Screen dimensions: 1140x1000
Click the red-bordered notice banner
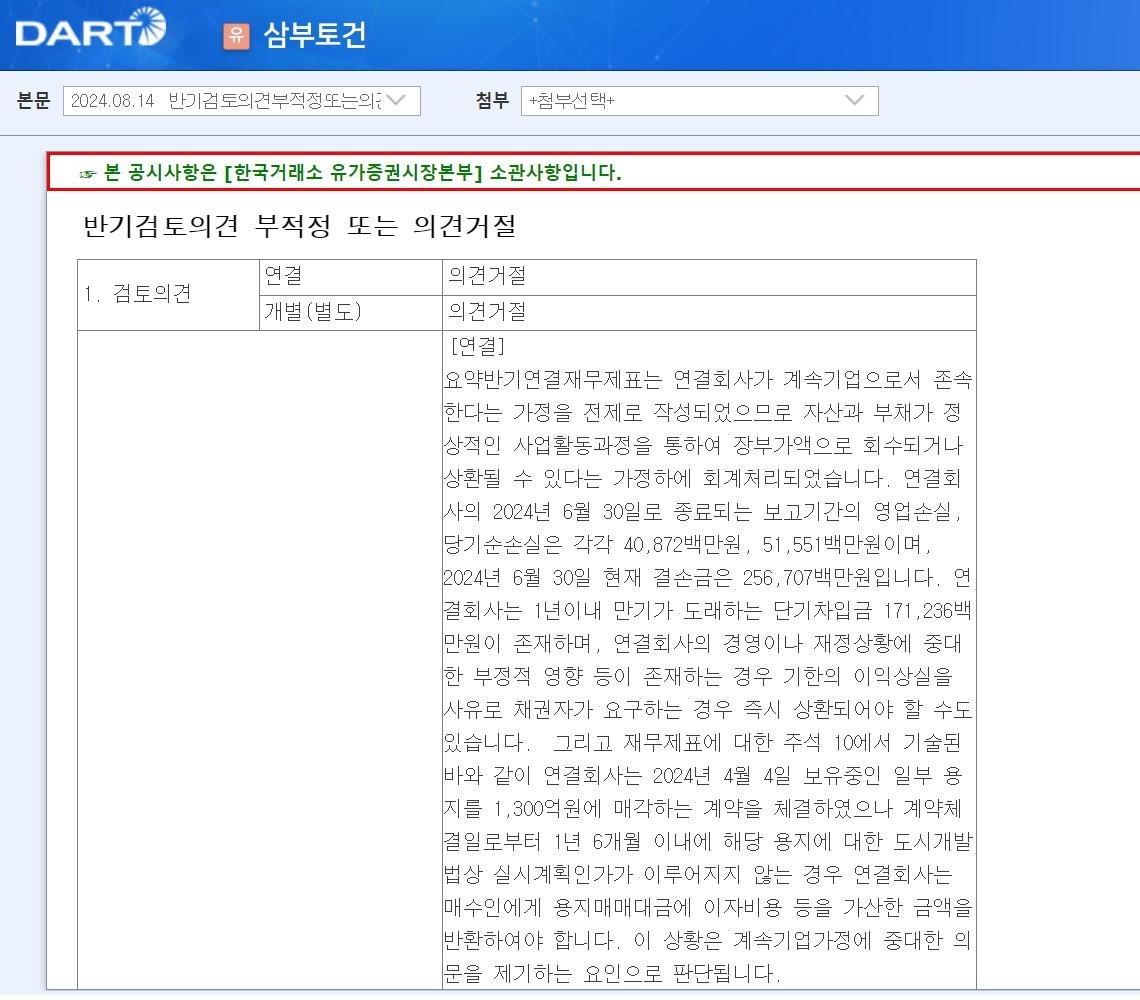570,173
